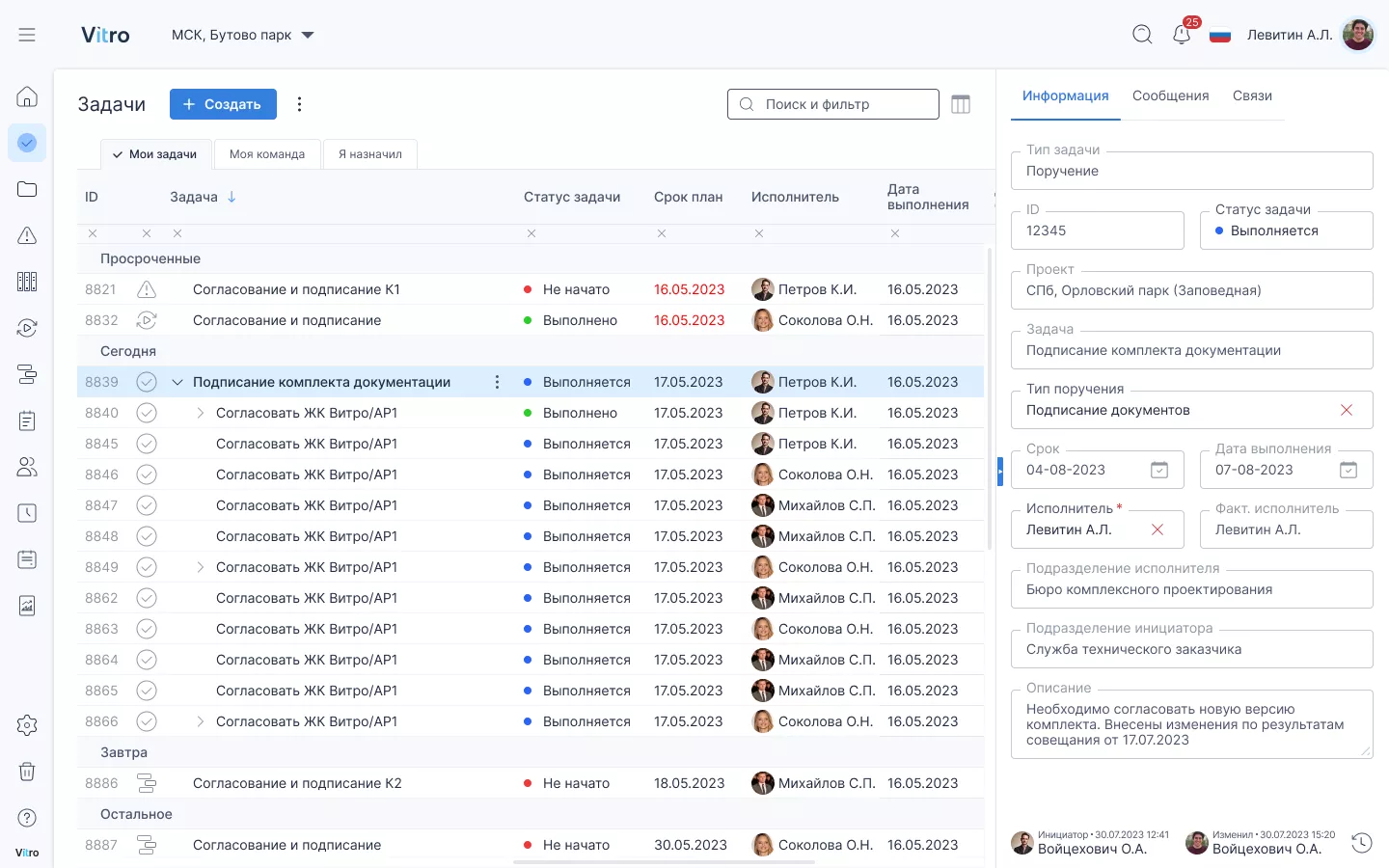The image size is (1389, 868).
Task: Expand subtasks of task 8849
Action: point(200,567)
